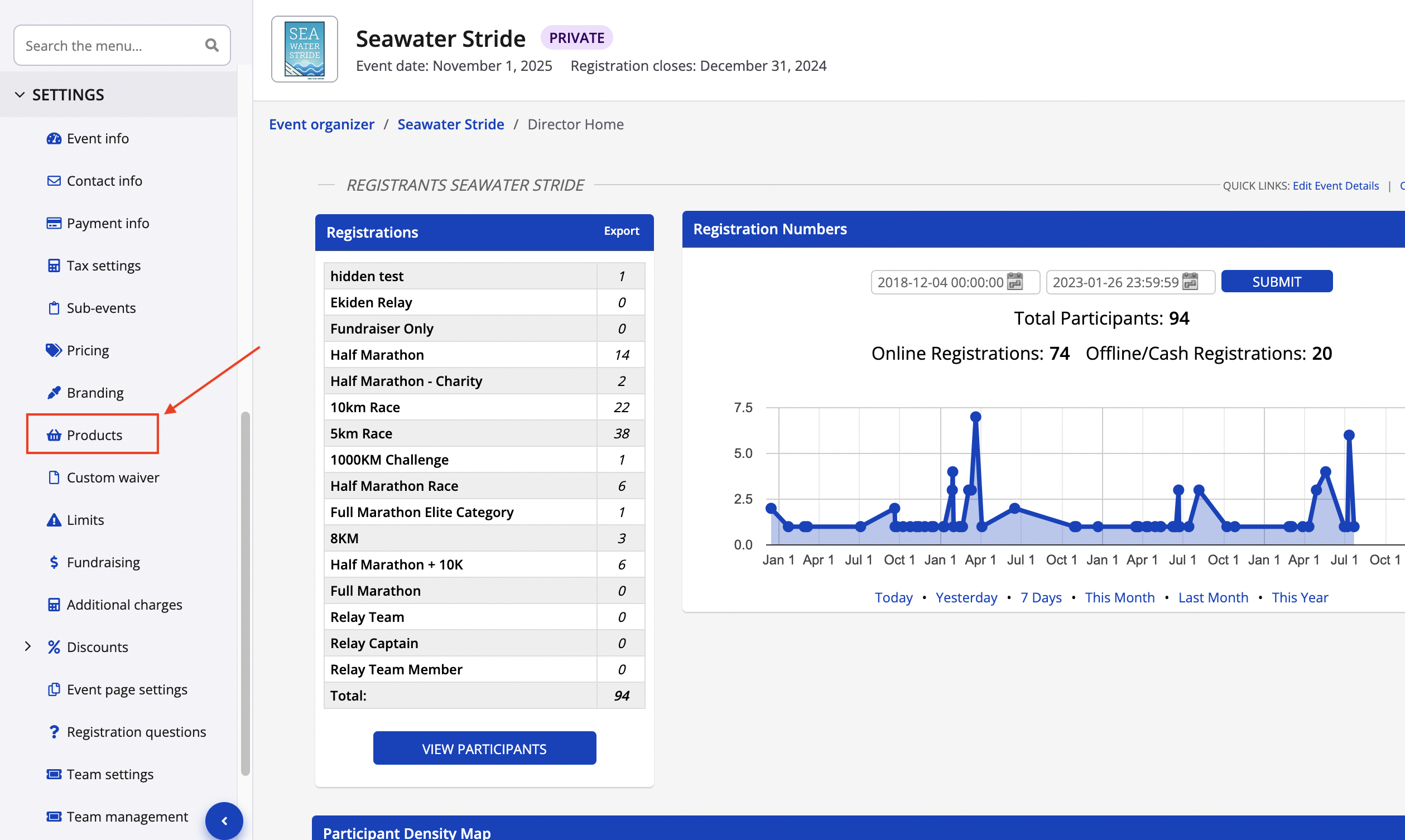Open Event page settings menu item

(127, 689)
